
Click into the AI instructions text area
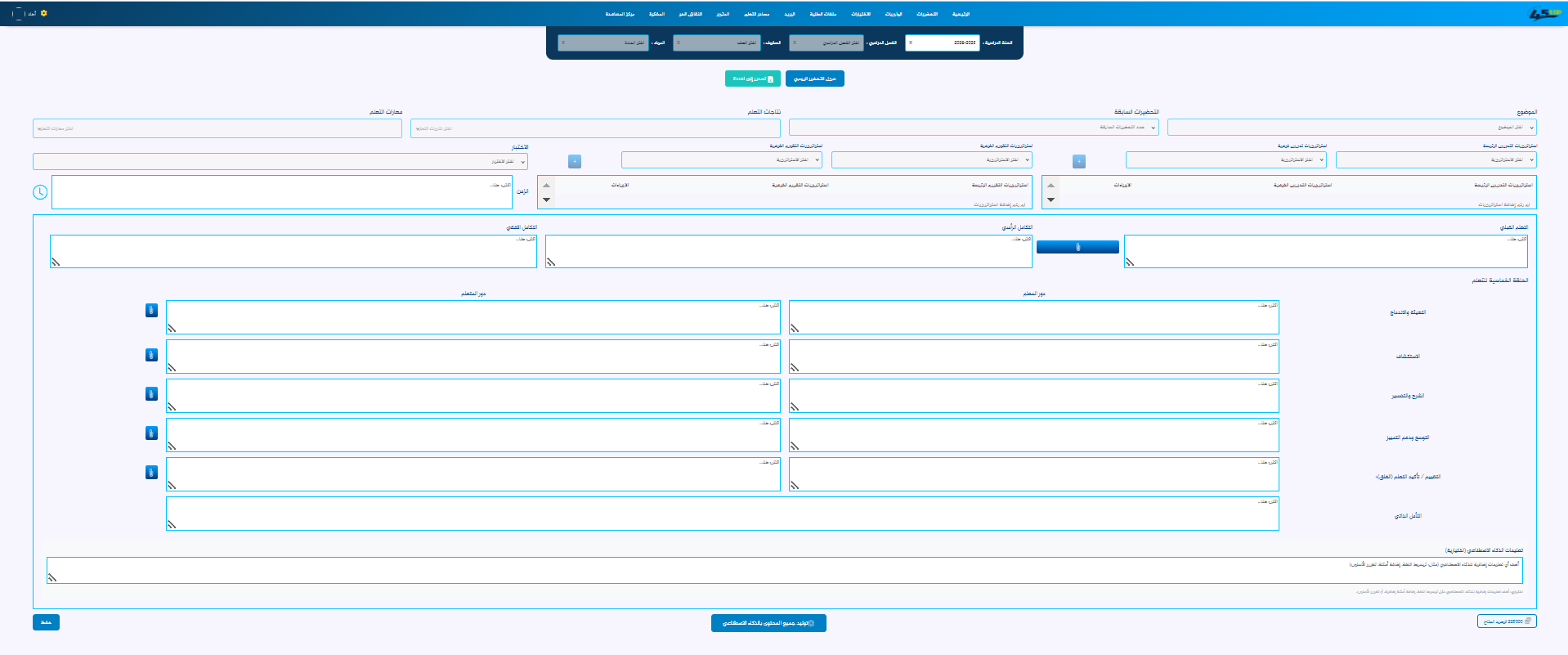click(784, 570)
